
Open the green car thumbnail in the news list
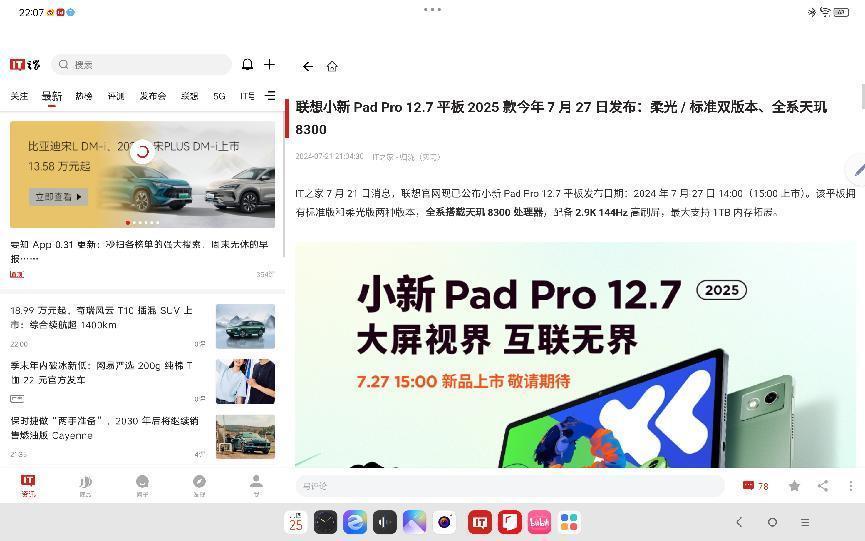pyautogui.click(x=245, y=326)
